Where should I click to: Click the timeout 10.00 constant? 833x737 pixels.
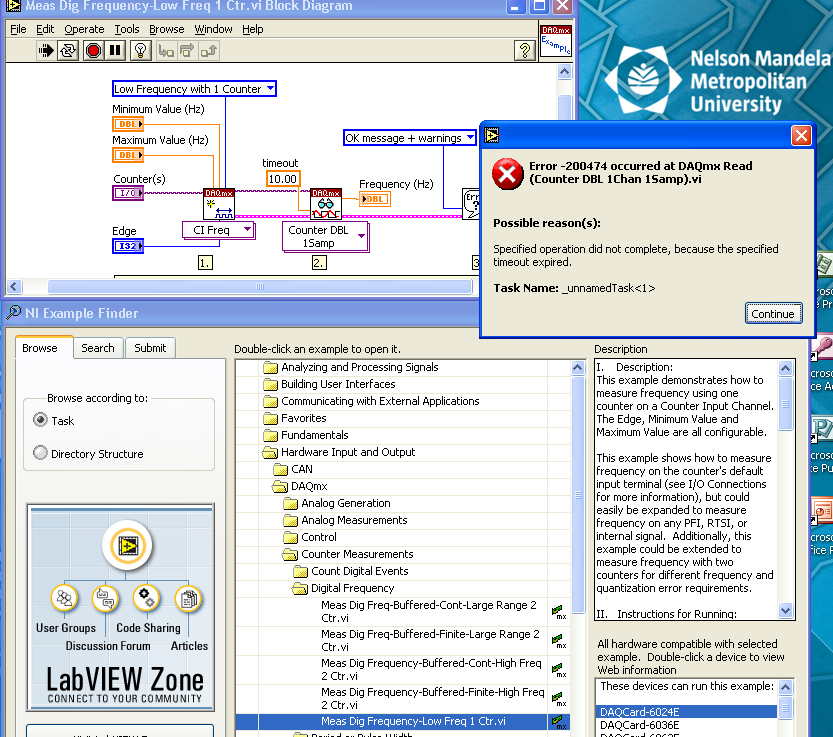tap(283, 179)
